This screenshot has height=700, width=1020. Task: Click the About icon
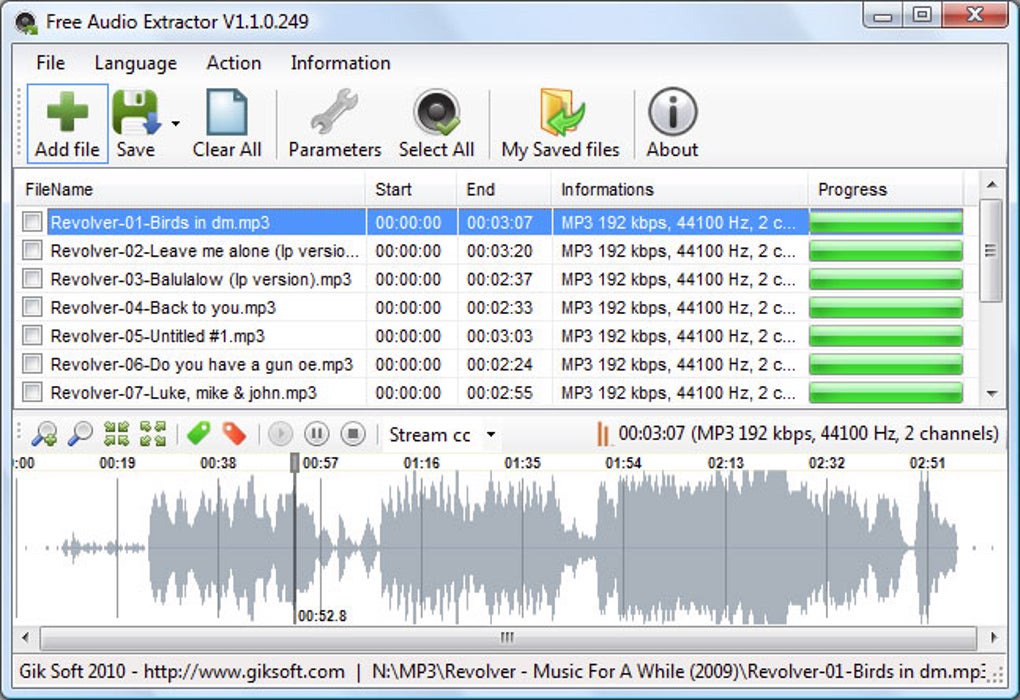point(671,120)
